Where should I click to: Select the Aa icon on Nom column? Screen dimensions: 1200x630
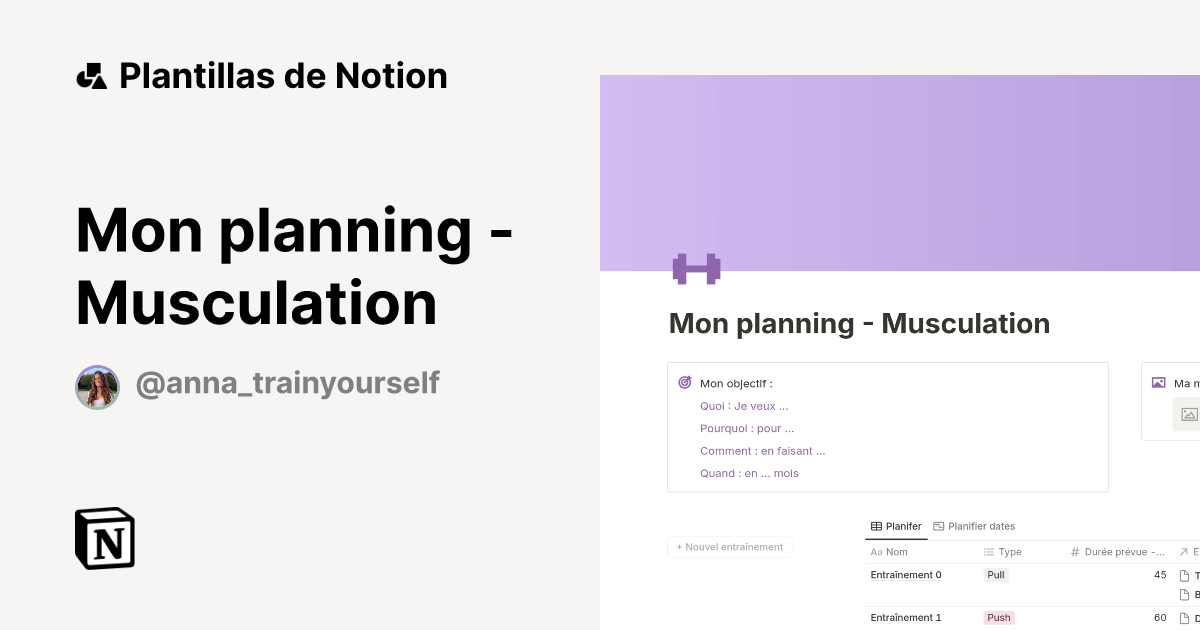[x=875, y=551]
